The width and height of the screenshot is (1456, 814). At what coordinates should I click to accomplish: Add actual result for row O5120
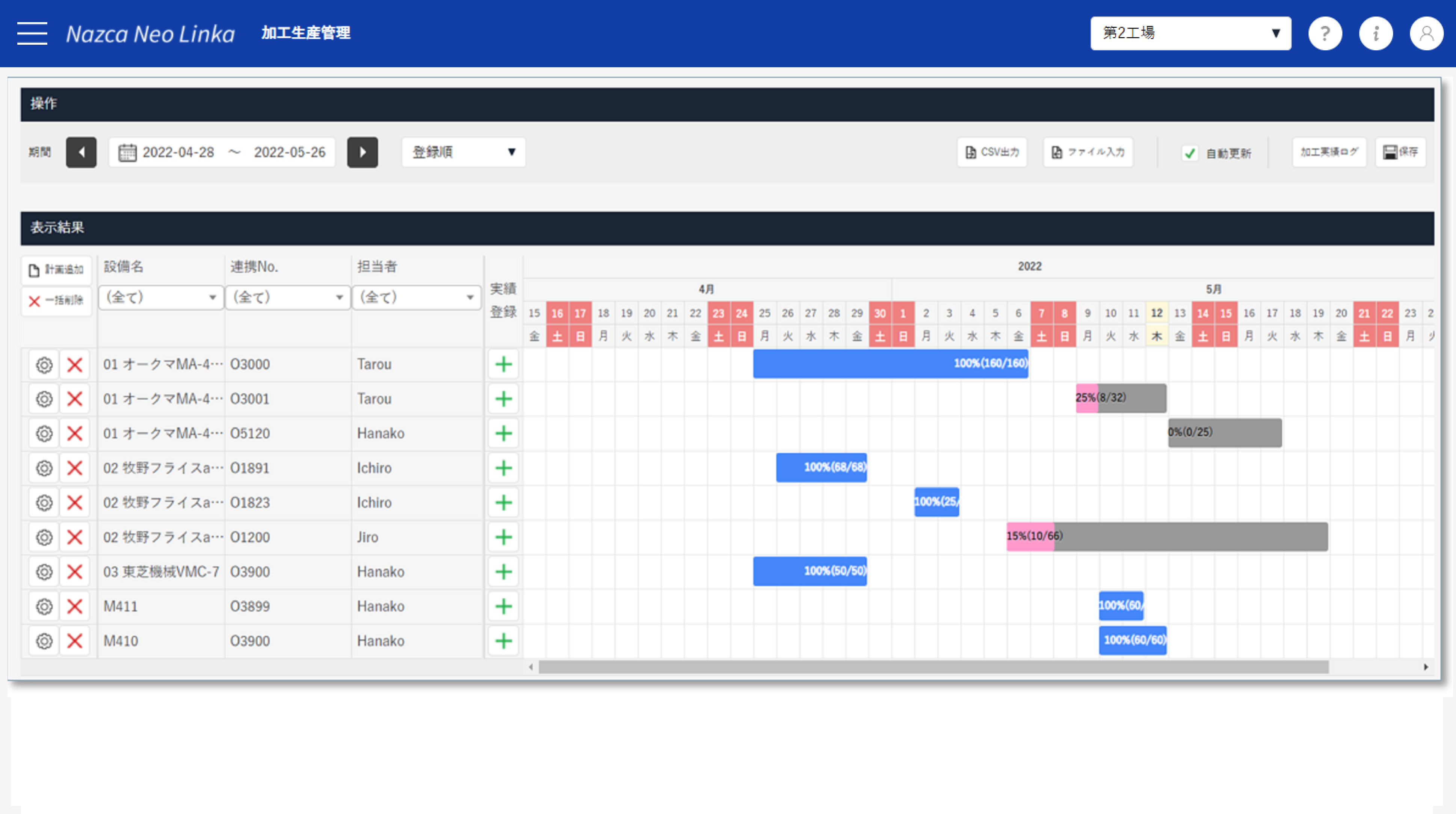pyautogui.click(x=503, y=433)
